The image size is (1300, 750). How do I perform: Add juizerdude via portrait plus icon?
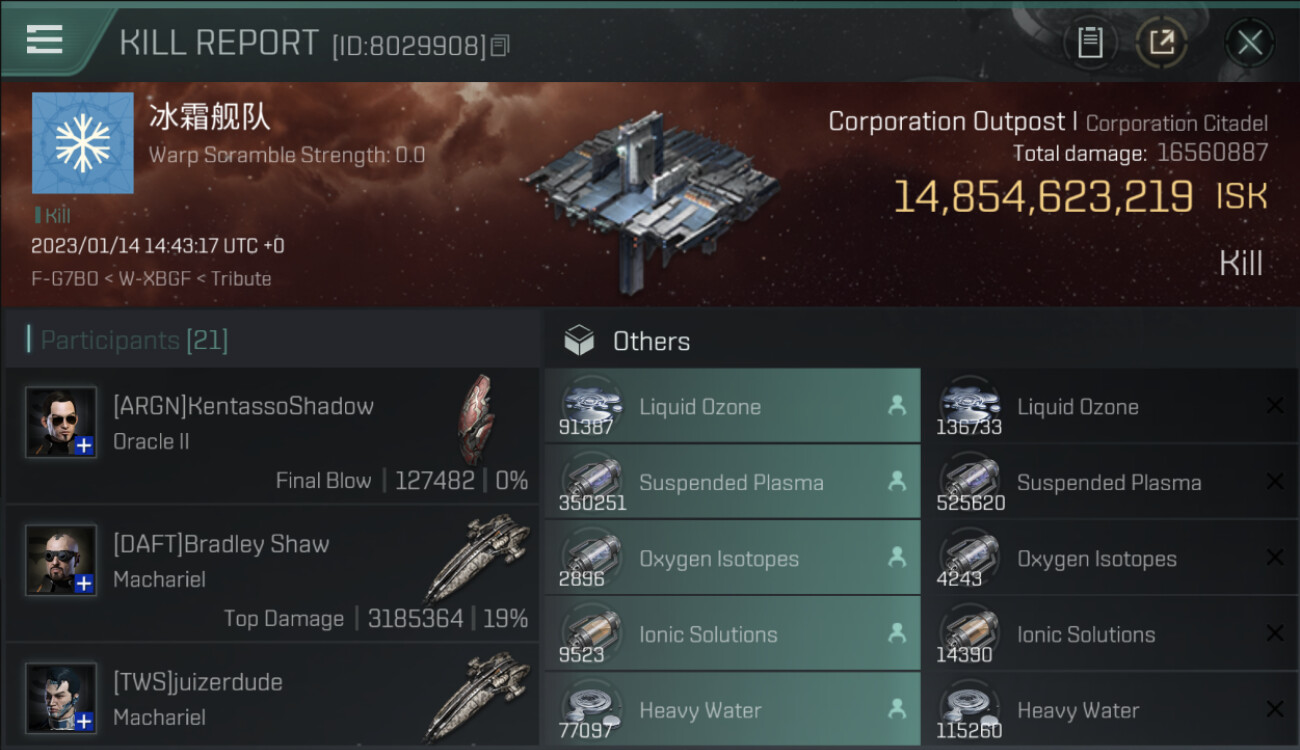point(84,721)
